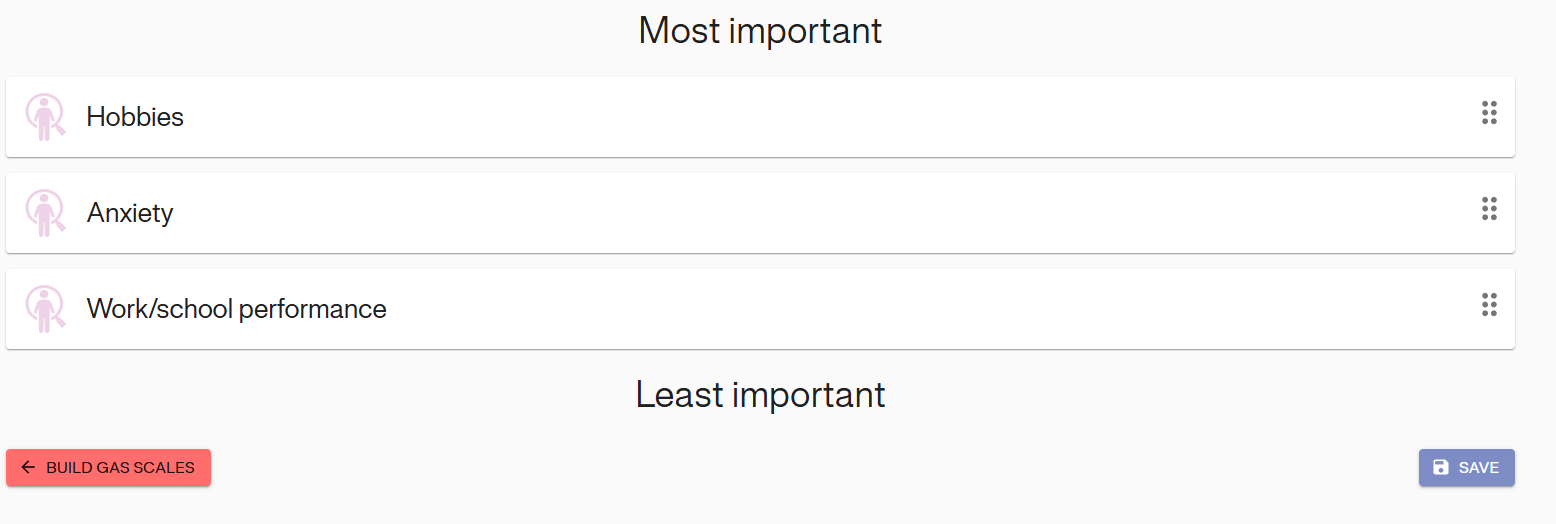Click the six-dot drag handle on Anxiety row
1556x524 pixels.
(1489, 209)
